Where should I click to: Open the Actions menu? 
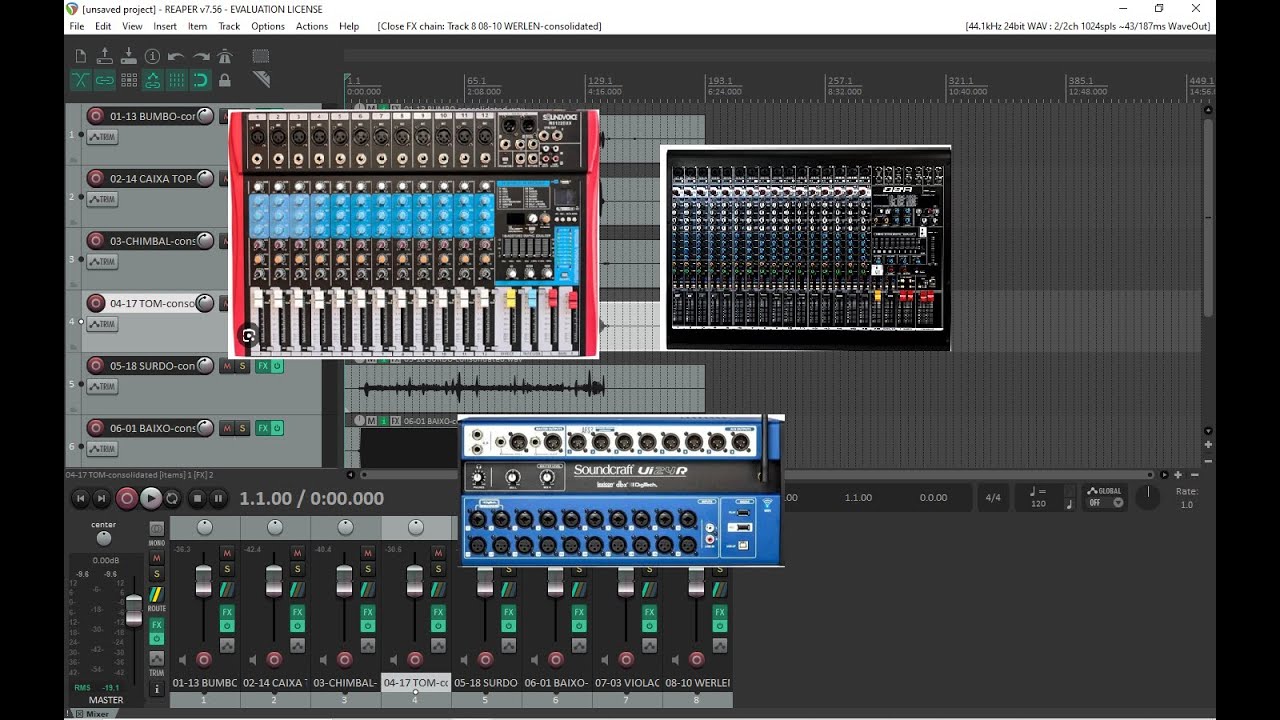pyautogui.click(x=312, y=26)
